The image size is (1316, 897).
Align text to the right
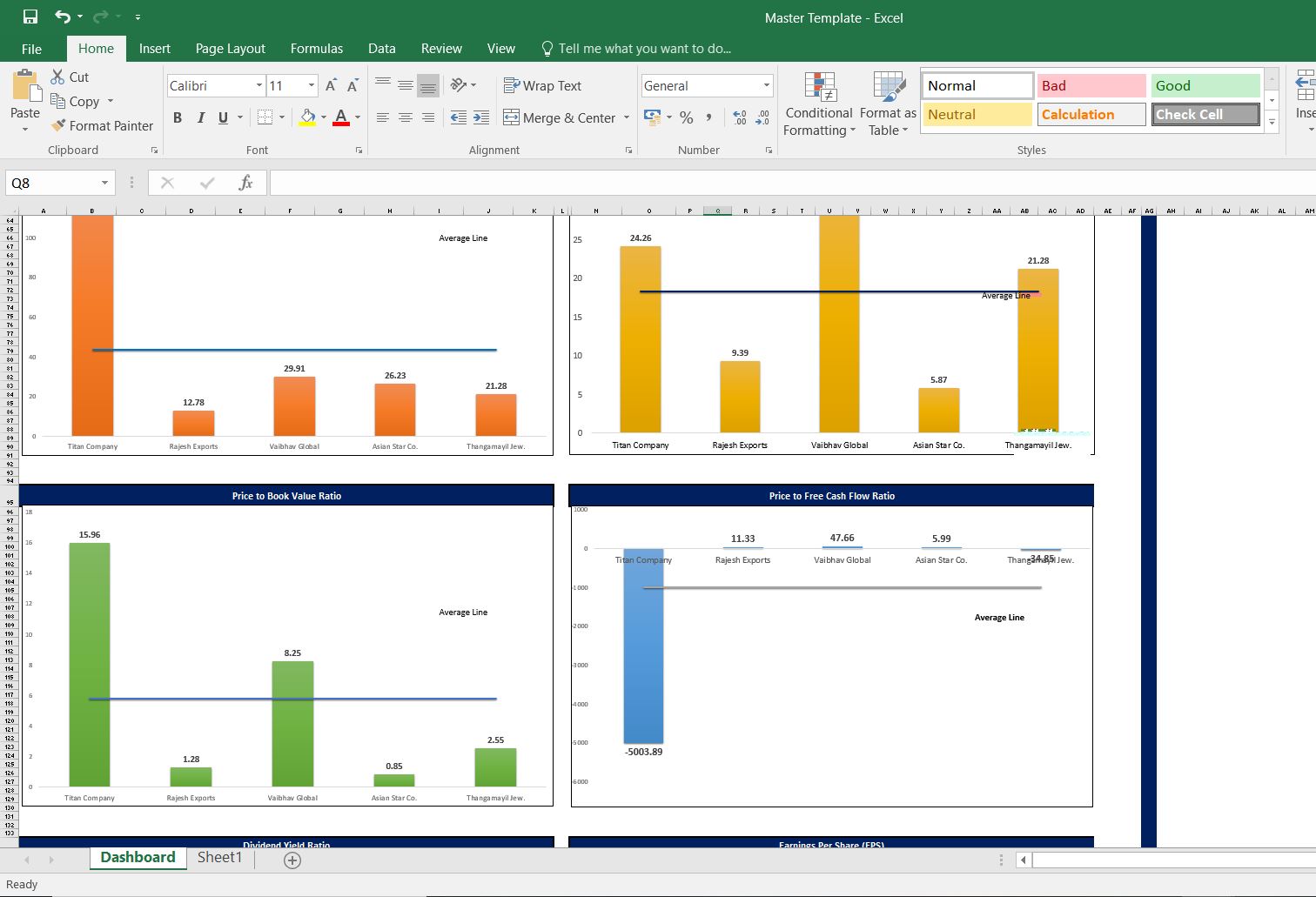428,117
